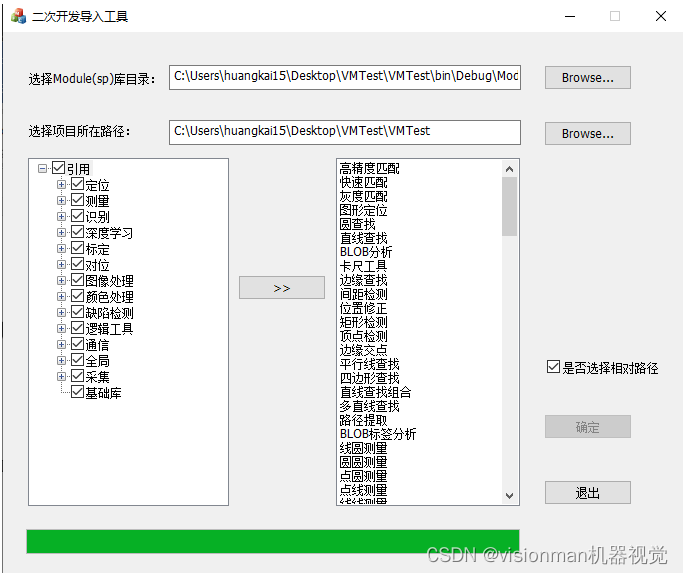Uncheck the 标定 checkbox
Screen dimensions: 683x574
[x=78, y=248]
